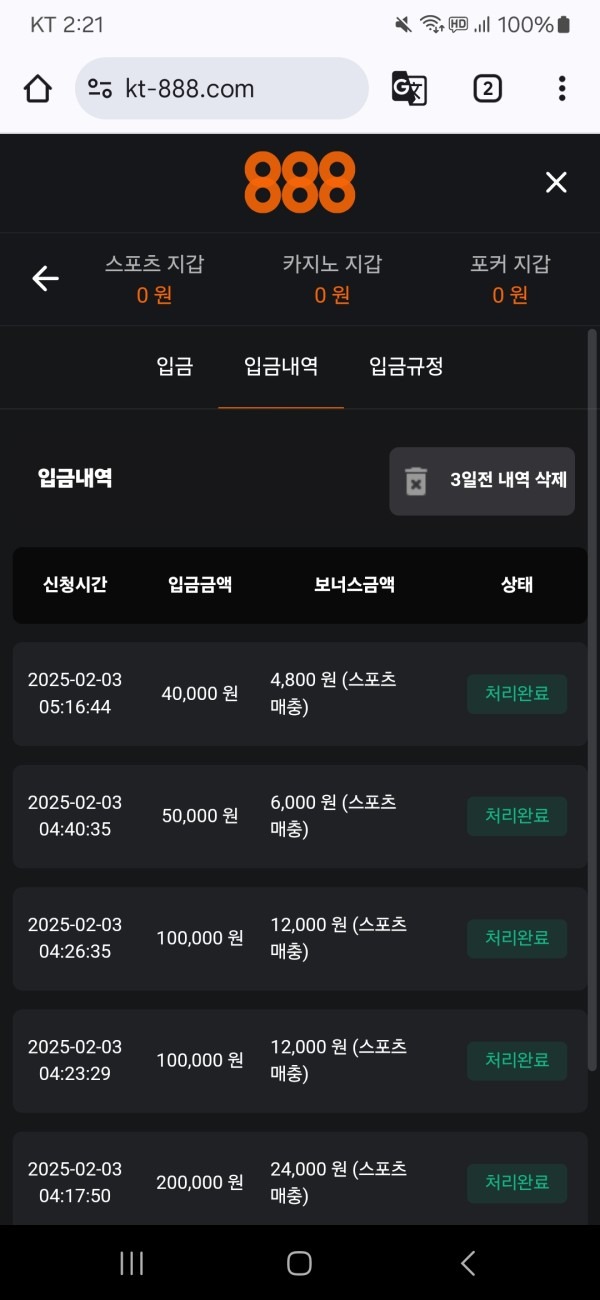The image size is (600, 1300).
Task: Tap the Android home navigation button
Action: tap(298, 1263)
